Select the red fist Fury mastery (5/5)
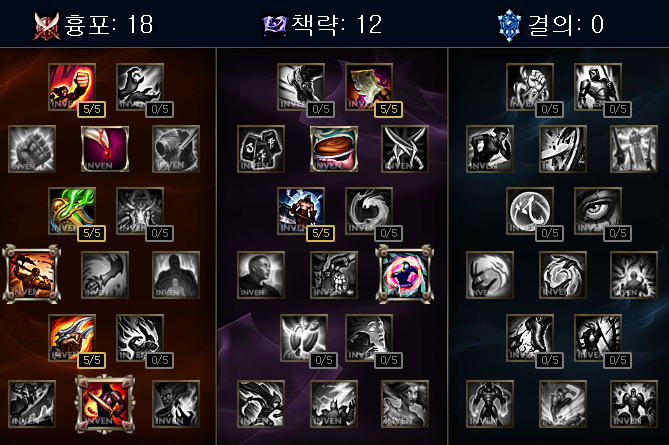Viewport: 669px width, 445px height. (x=72, y=87)
